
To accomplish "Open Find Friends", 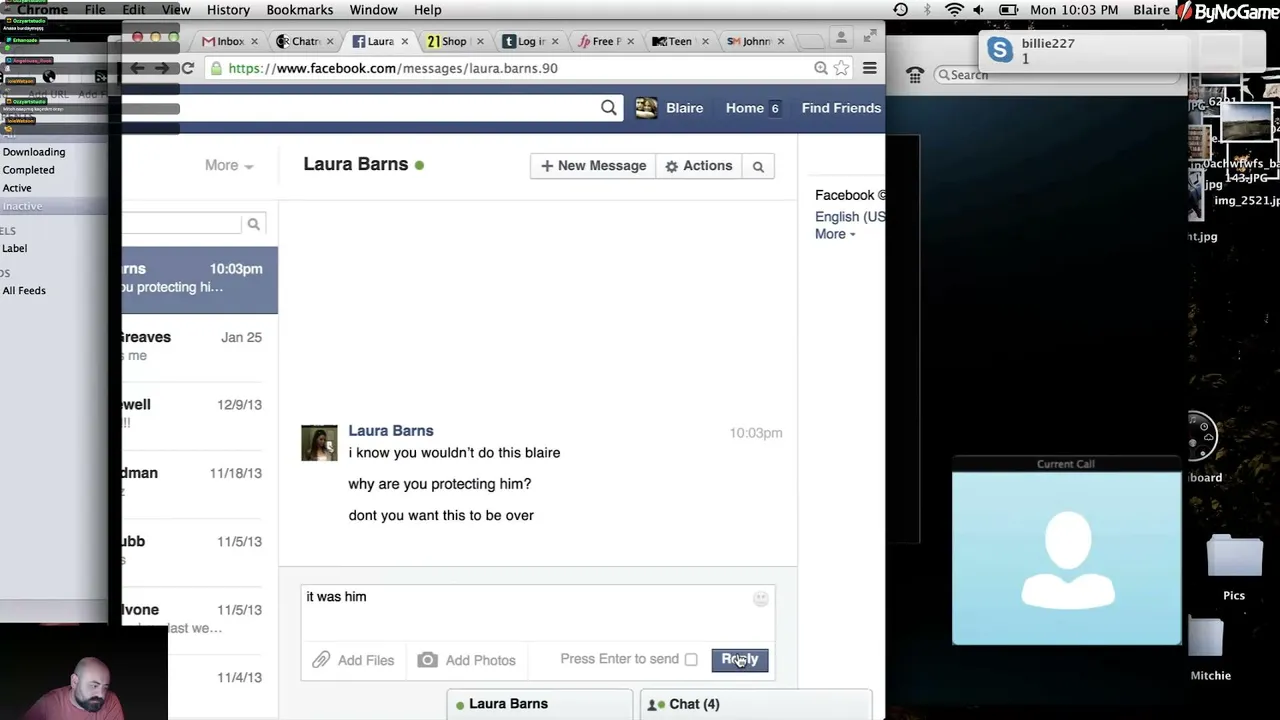I will 841,108.
